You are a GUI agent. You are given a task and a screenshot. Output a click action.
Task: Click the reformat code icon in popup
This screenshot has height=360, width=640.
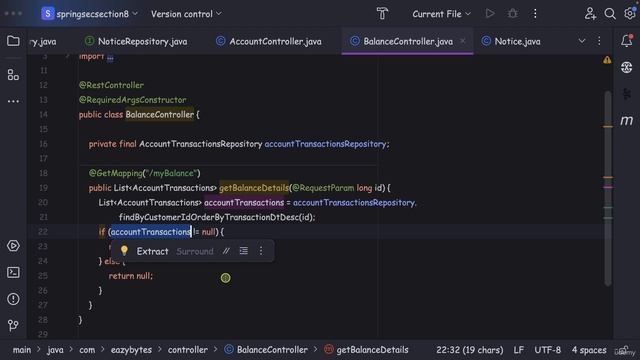[x=244, y=251]
